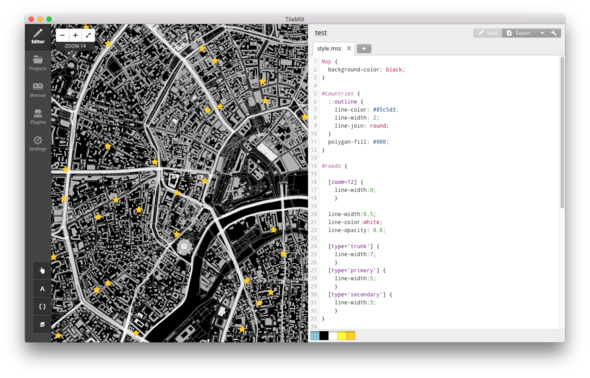Open the Plugins icon in sidebar
Screen dimensions: 590x378
38,117
